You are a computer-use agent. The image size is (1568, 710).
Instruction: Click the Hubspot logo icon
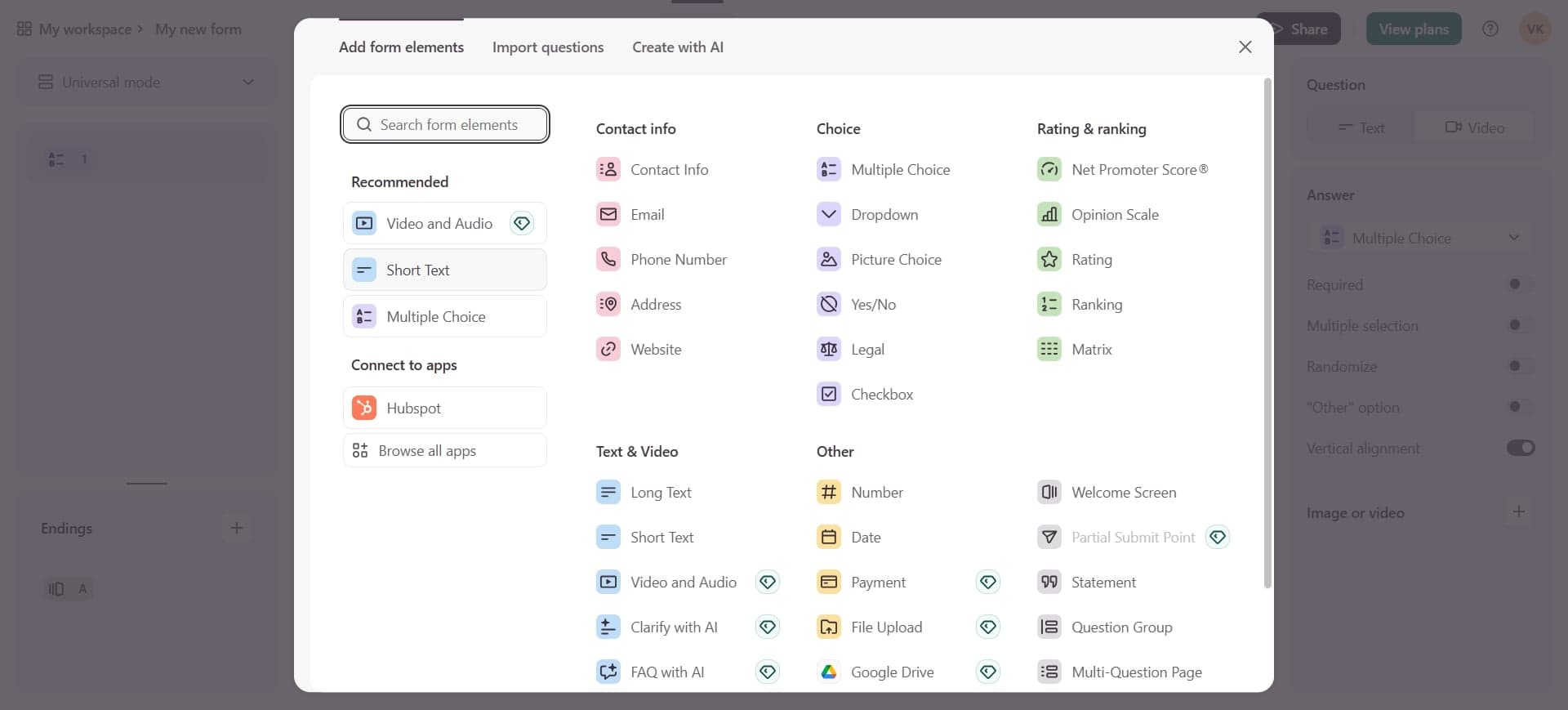point(364,408)
